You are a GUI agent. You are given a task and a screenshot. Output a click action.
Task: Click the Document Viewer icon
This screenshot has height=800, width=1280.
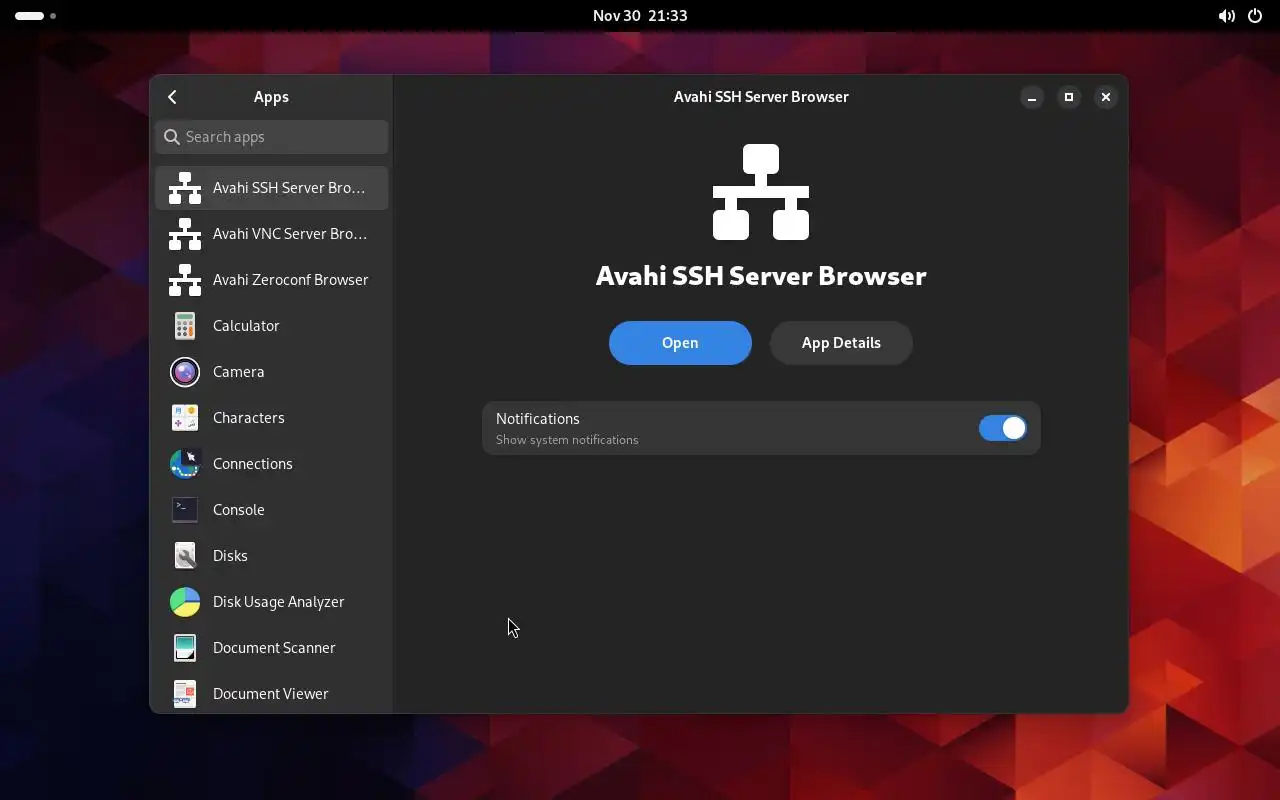(185, 694)
